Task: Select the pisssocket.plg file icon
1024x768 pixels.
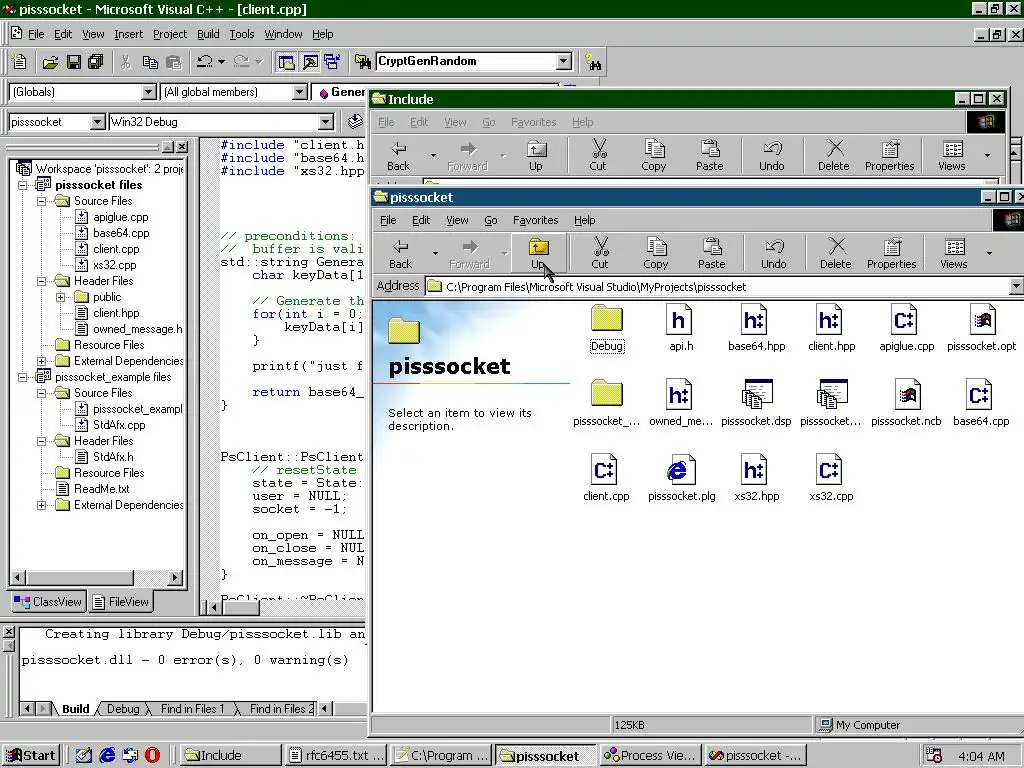Action: click(x=682, y=478)
